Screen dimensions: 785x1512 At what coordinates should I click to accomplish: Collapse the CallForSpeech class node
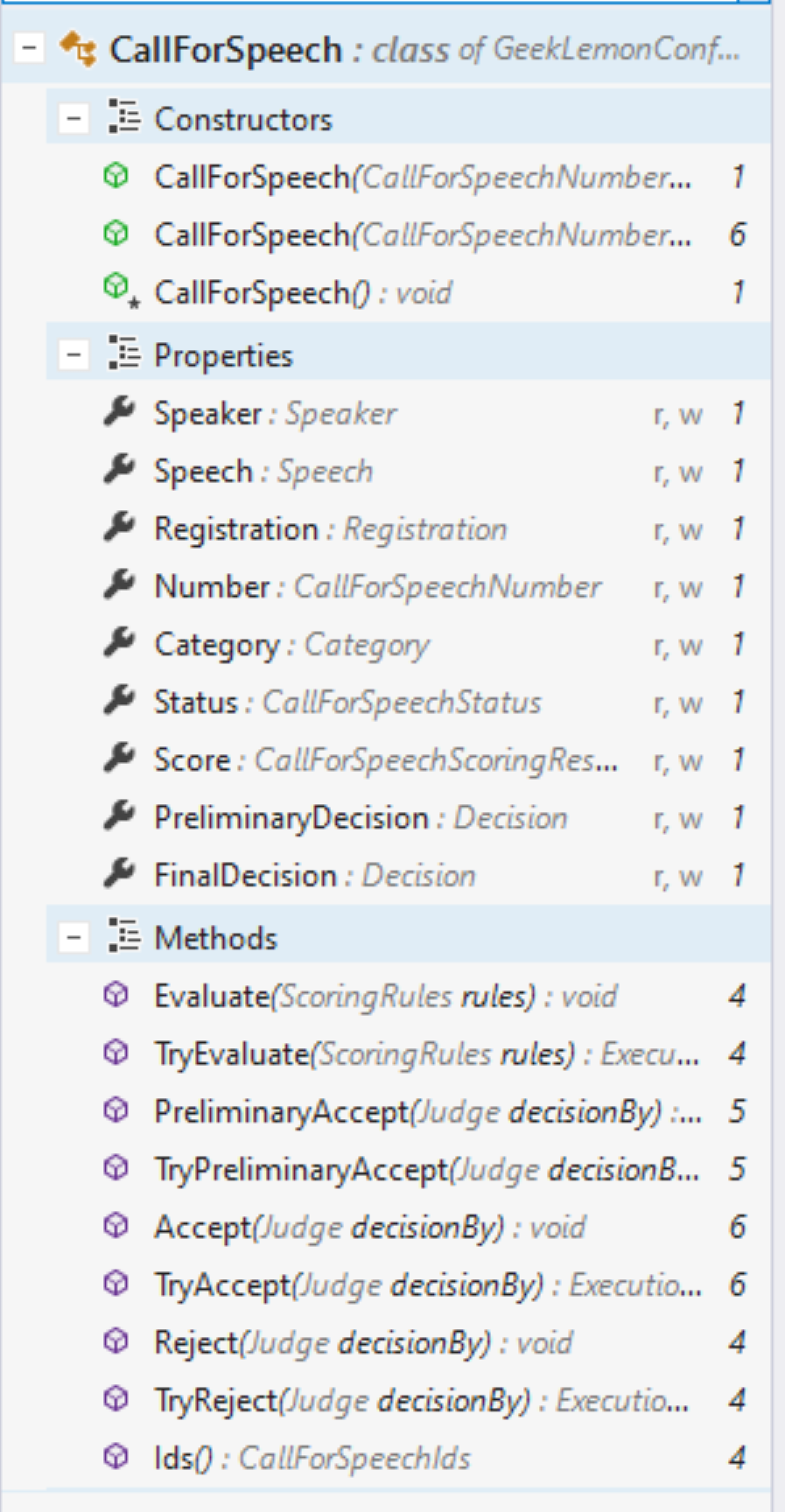[29, 47]
